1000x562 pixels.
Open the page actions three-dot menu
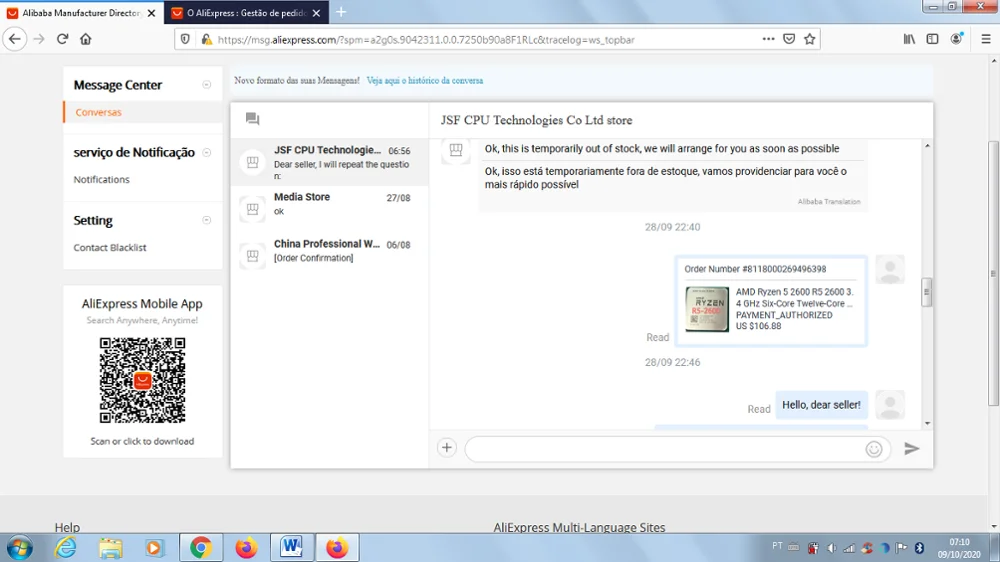coord(768,39)
